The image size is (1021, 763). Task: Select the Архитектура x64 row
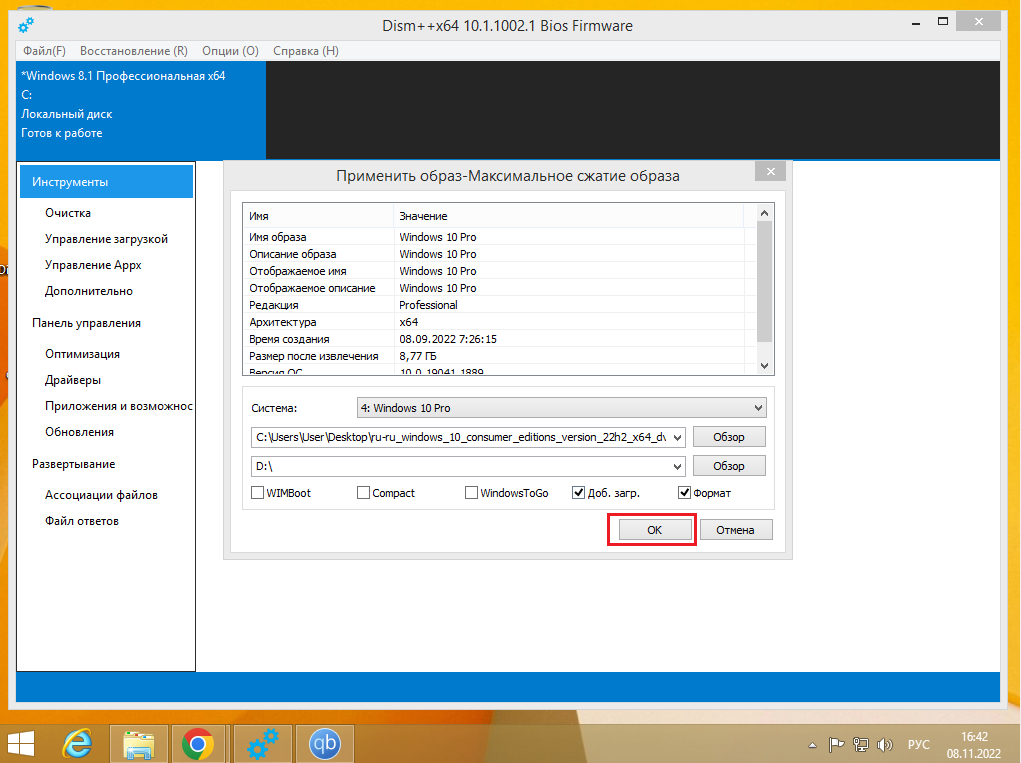499,322
